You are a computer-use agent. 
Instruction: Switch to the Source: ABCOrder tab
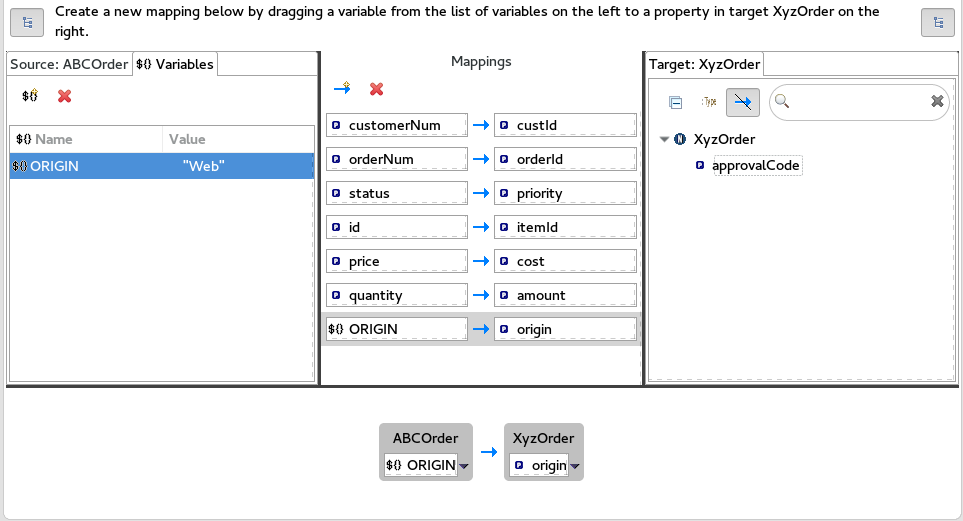tap(69, 64)
